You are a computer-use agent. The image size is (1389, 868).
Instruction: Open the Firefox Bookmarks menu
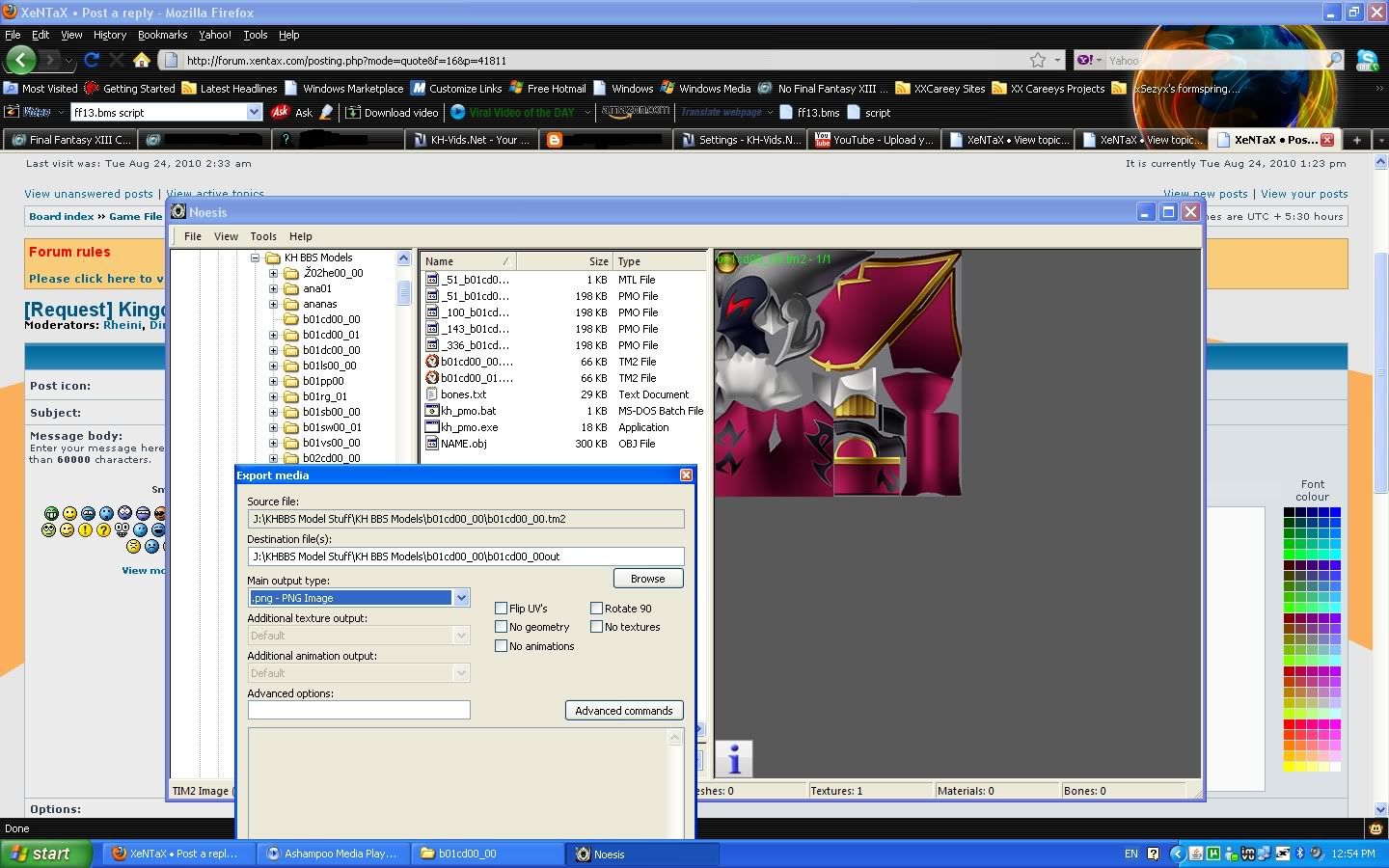[162, 35]
